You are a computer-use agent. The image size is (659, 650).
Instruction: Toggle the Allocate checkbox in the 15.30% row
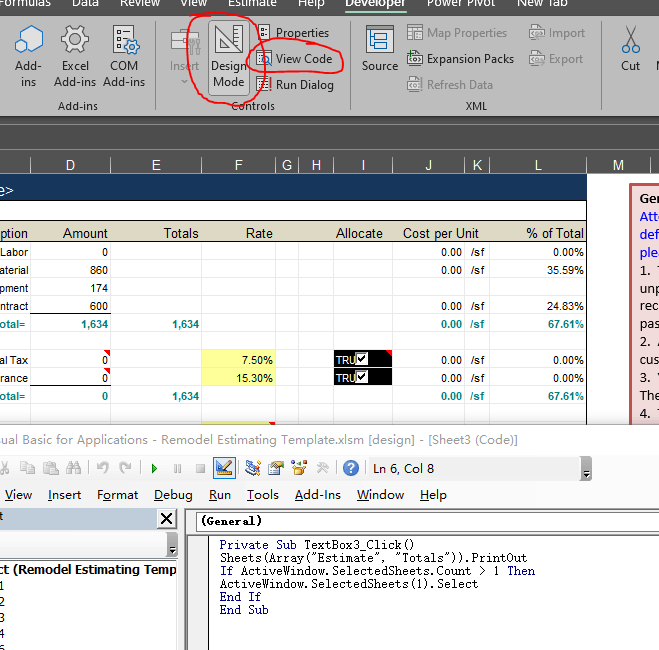pos(361,376)
